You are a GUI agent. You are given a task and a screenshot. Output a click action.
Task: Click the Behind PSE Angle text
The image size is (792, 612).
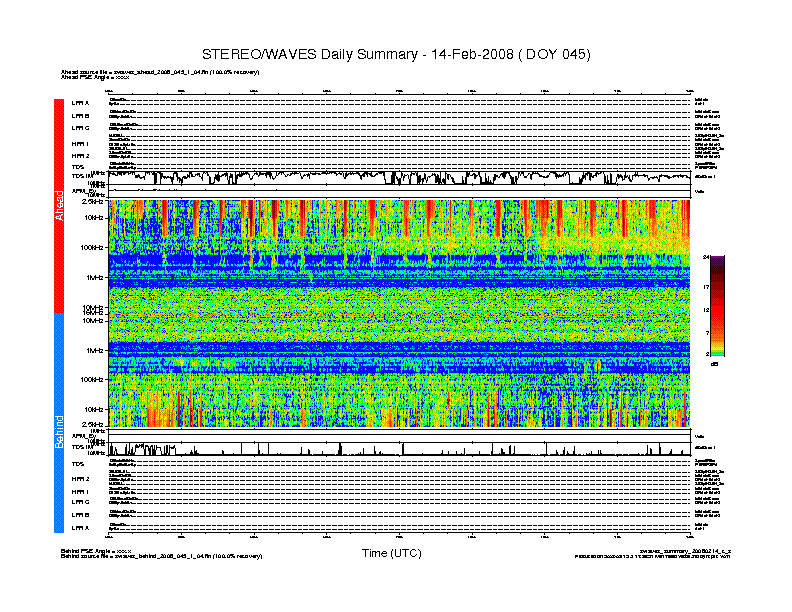[x=96, y=551]
